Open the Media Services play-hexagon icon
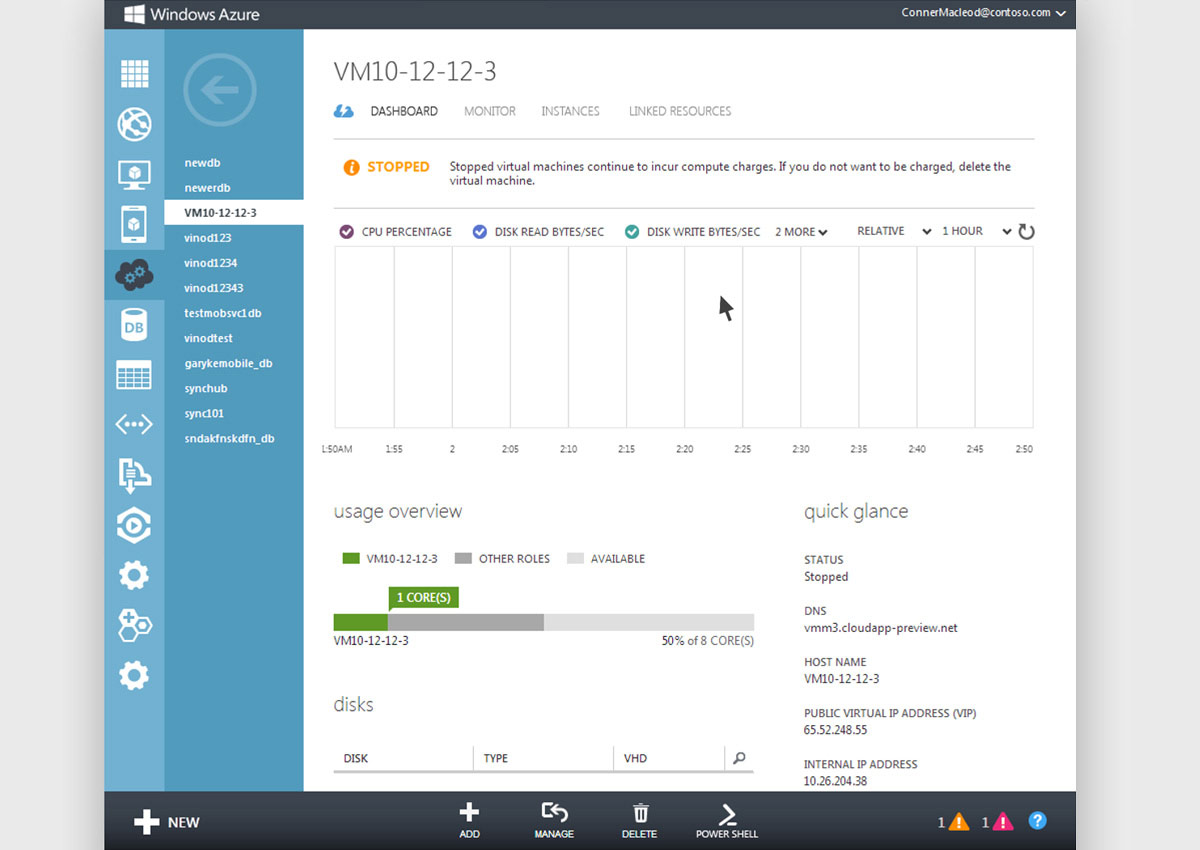 click(x=134, y=525)
